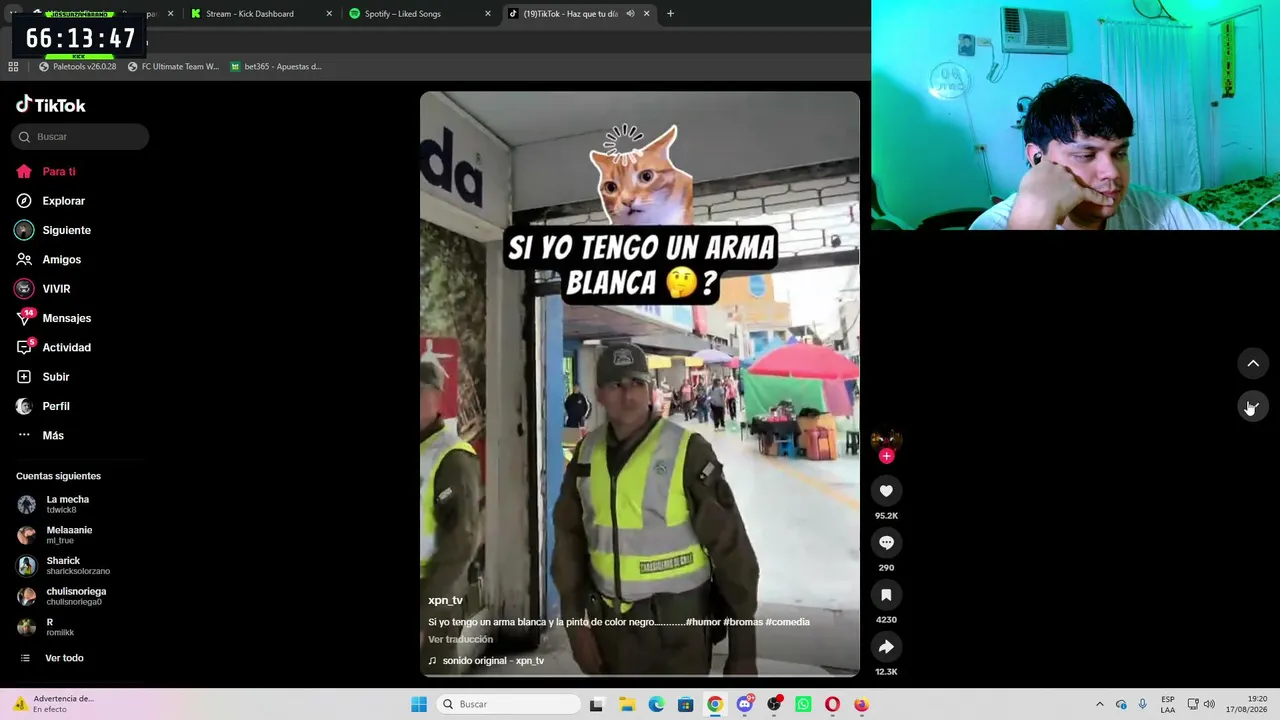The image size is (1280, 720).
Task: Open OBS Studio from the taskbar
Action: [774, 704]
